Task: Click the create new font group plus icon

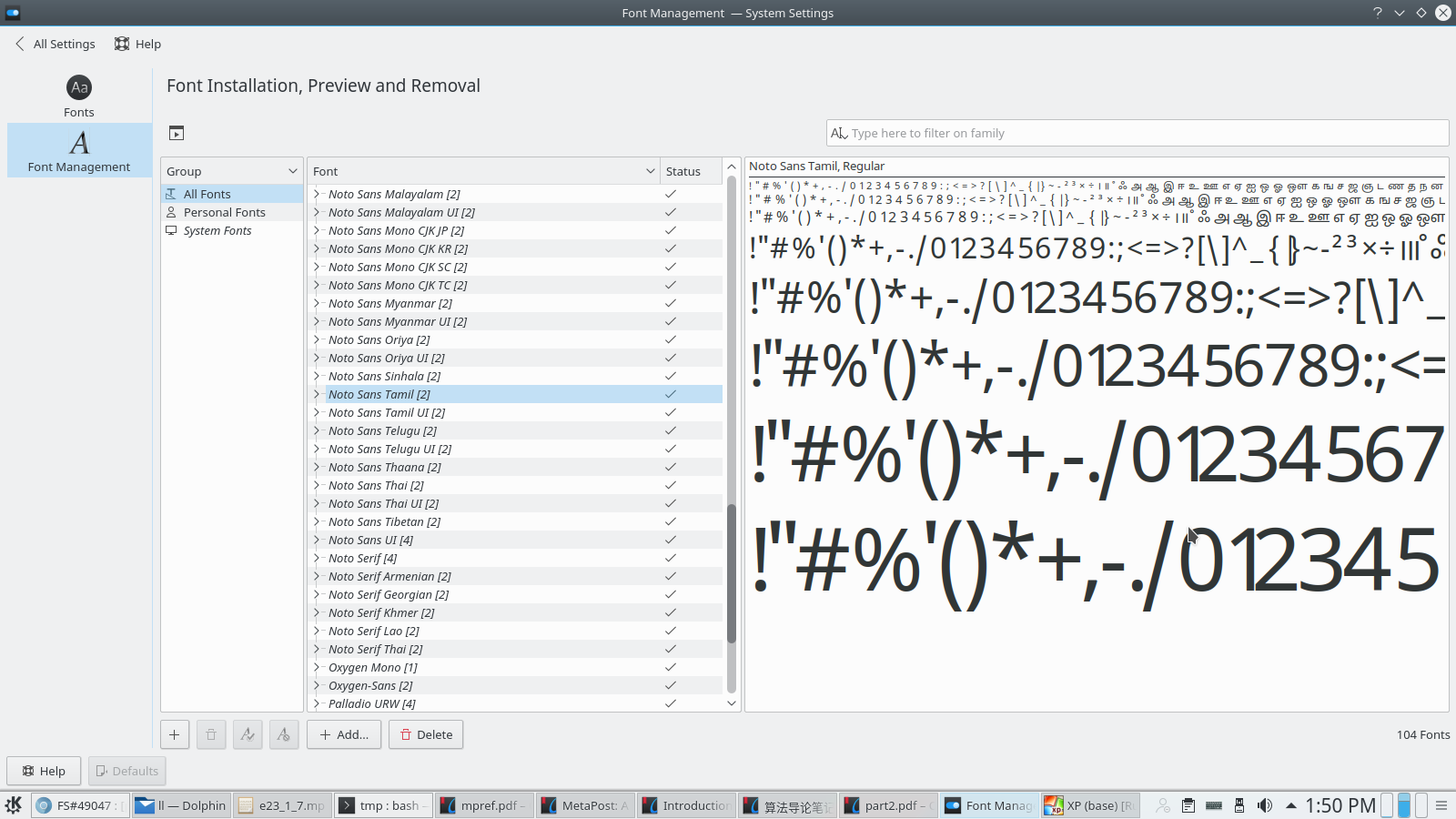Action: pos(175,734)
